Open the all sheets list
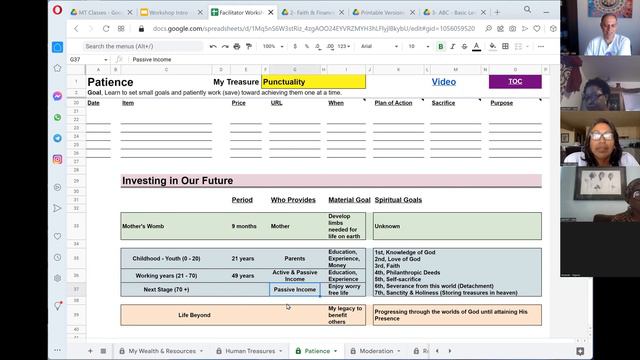This screenshot has width=640, height=360. [103, 351]
